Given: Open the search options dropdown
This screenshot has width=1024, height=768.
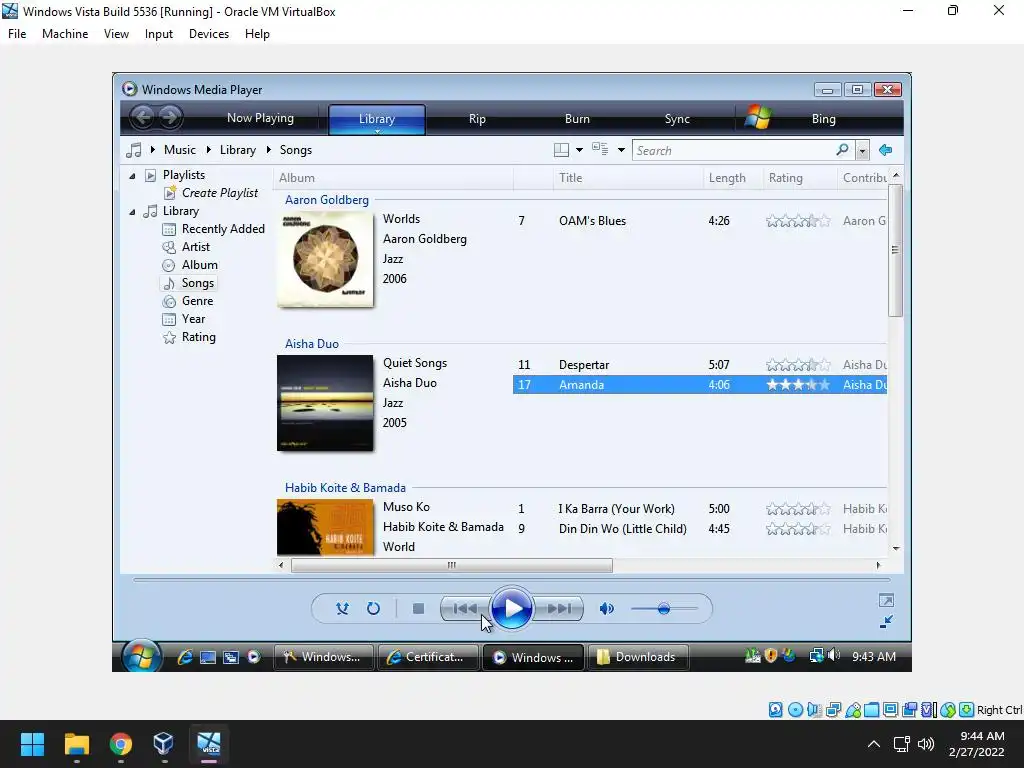Looking at the screenshot, I should point(863,151).
